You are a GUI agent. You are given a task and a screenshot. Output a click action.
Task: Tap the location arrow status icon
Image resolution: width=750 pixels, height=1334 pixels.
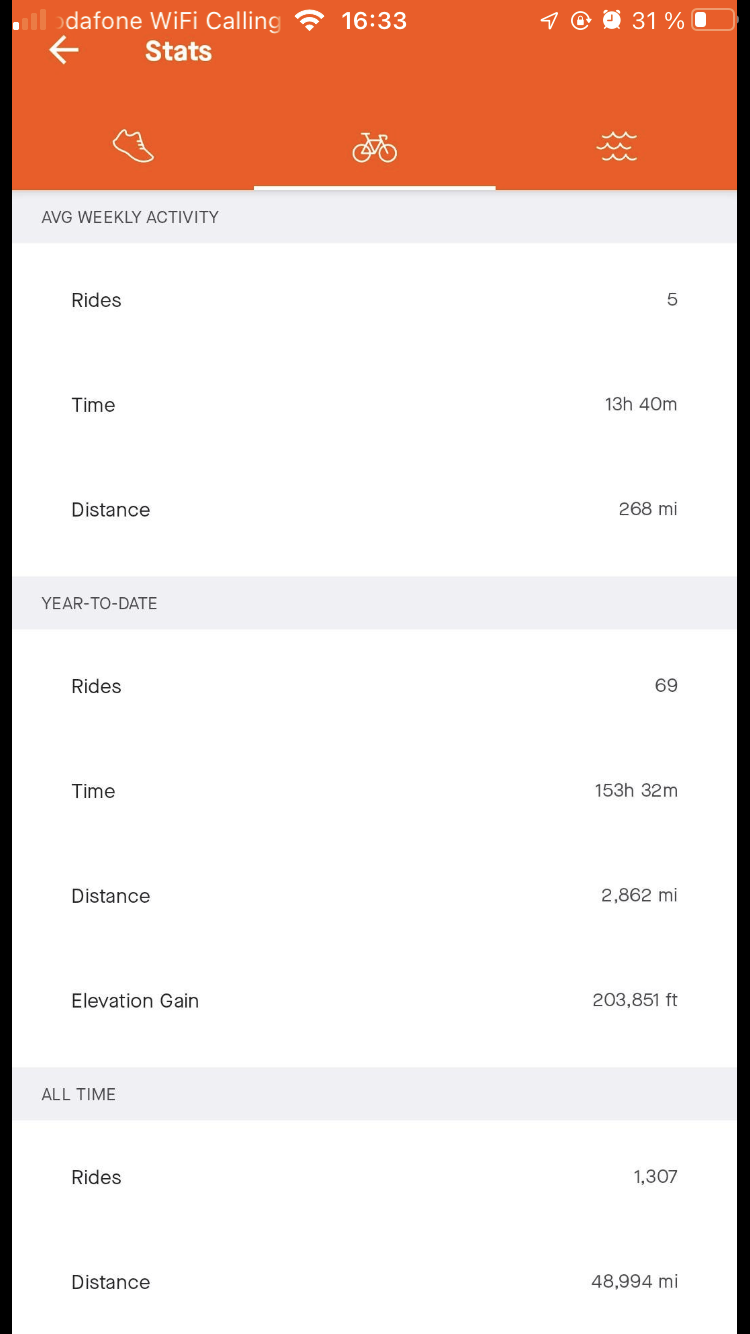click(x=549, y=21)
